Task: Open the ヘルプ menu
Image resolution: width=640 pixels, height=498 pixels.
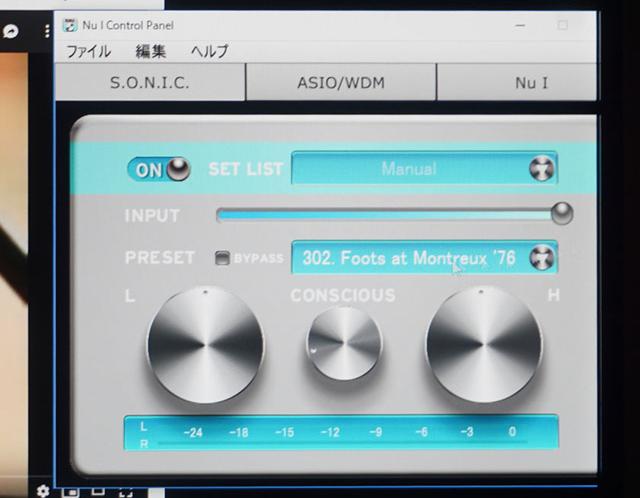Action: pyautogui.click(x=210, y=51)
